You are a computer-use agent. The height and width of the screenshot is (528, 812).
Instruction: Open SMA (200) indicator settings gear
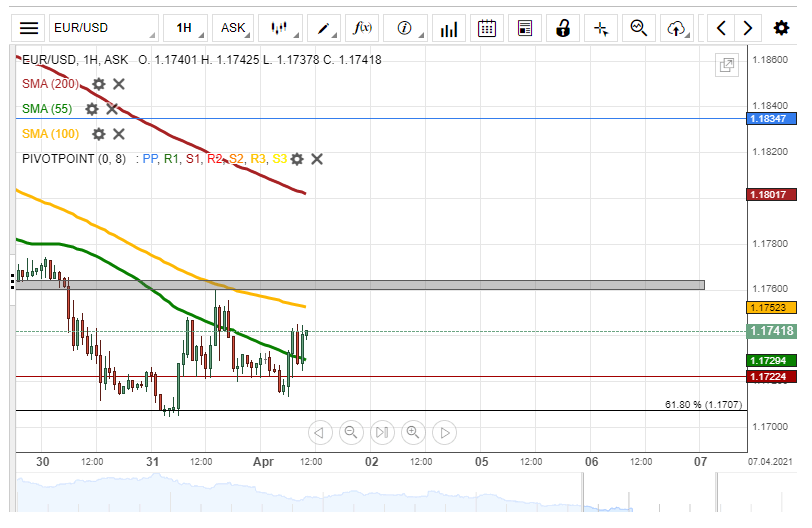(99, 84)
